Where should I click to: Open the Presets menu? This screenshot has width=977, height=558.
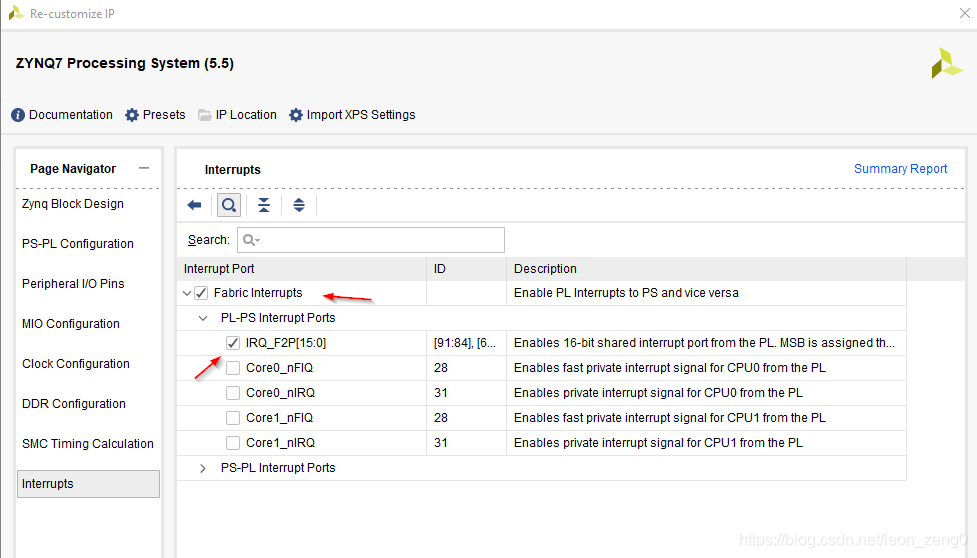point(164,115)
